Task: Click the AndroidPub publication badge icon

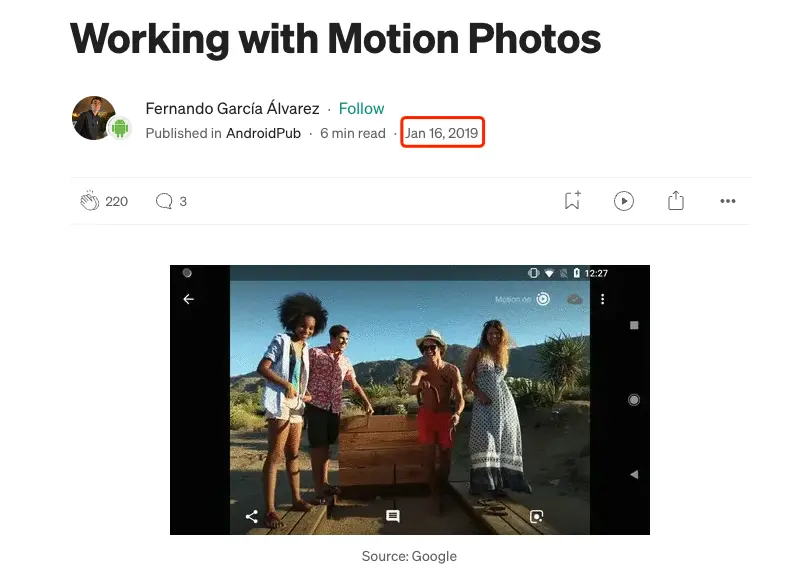Action: pos(120,128)
